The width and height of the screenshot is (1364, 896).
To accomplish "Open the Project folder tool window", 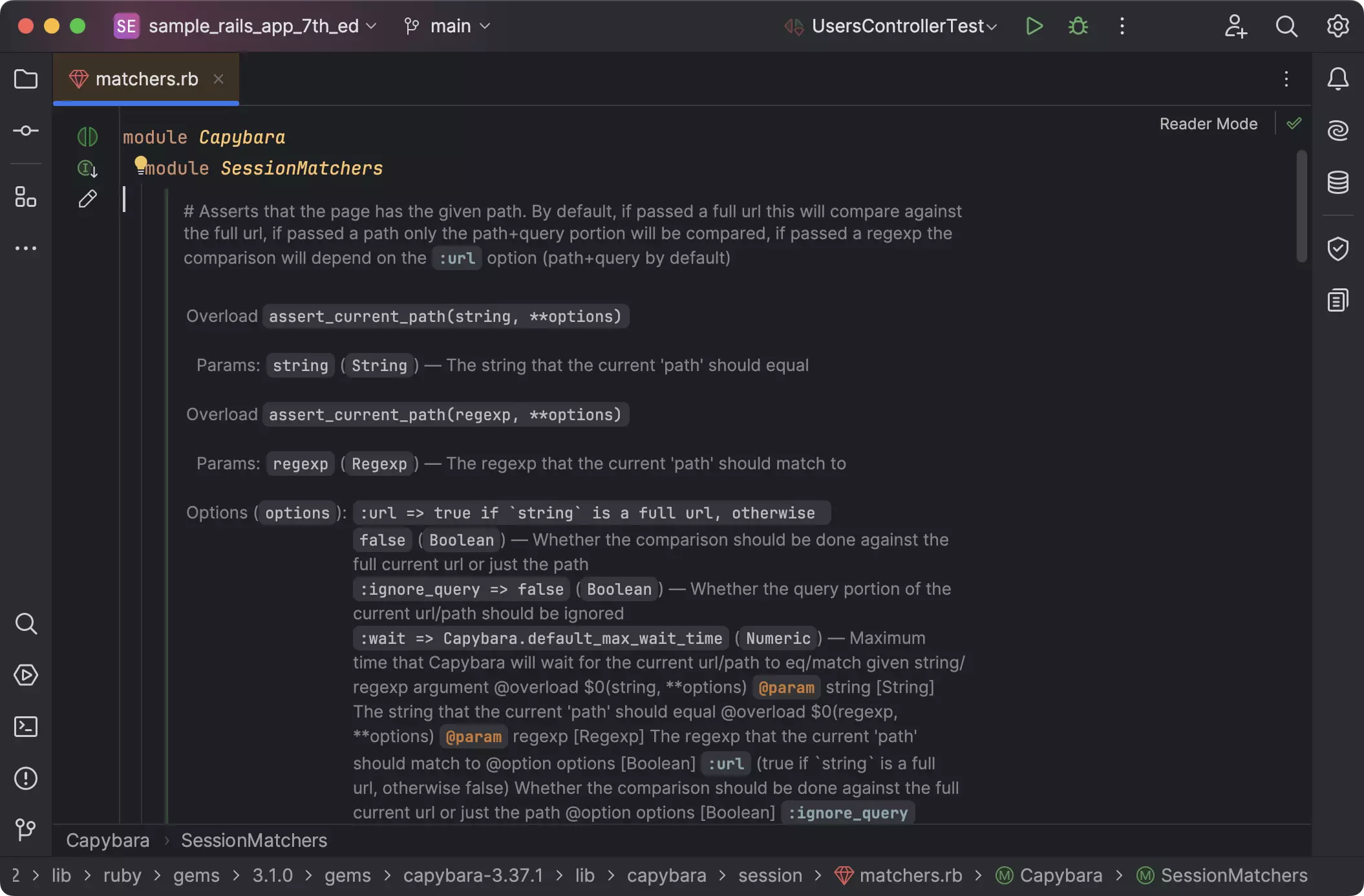I will pyautogui.click(x=26, y=79).
